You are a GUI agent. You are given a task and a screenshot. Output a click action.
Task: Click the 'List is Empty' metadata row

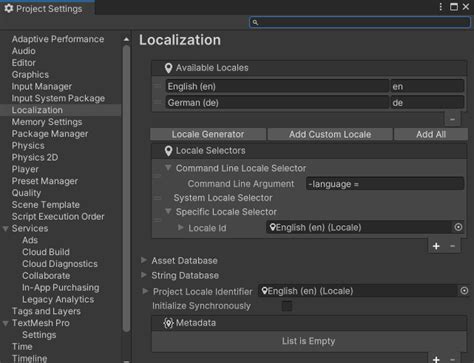pos(309,341)
